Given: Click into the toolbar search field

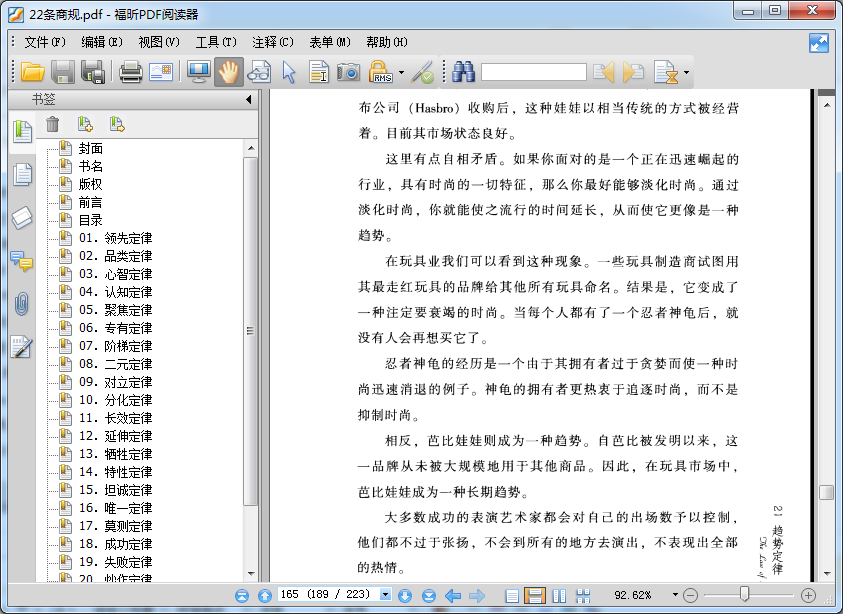Looking at the screenshot, I should (533, 72).
